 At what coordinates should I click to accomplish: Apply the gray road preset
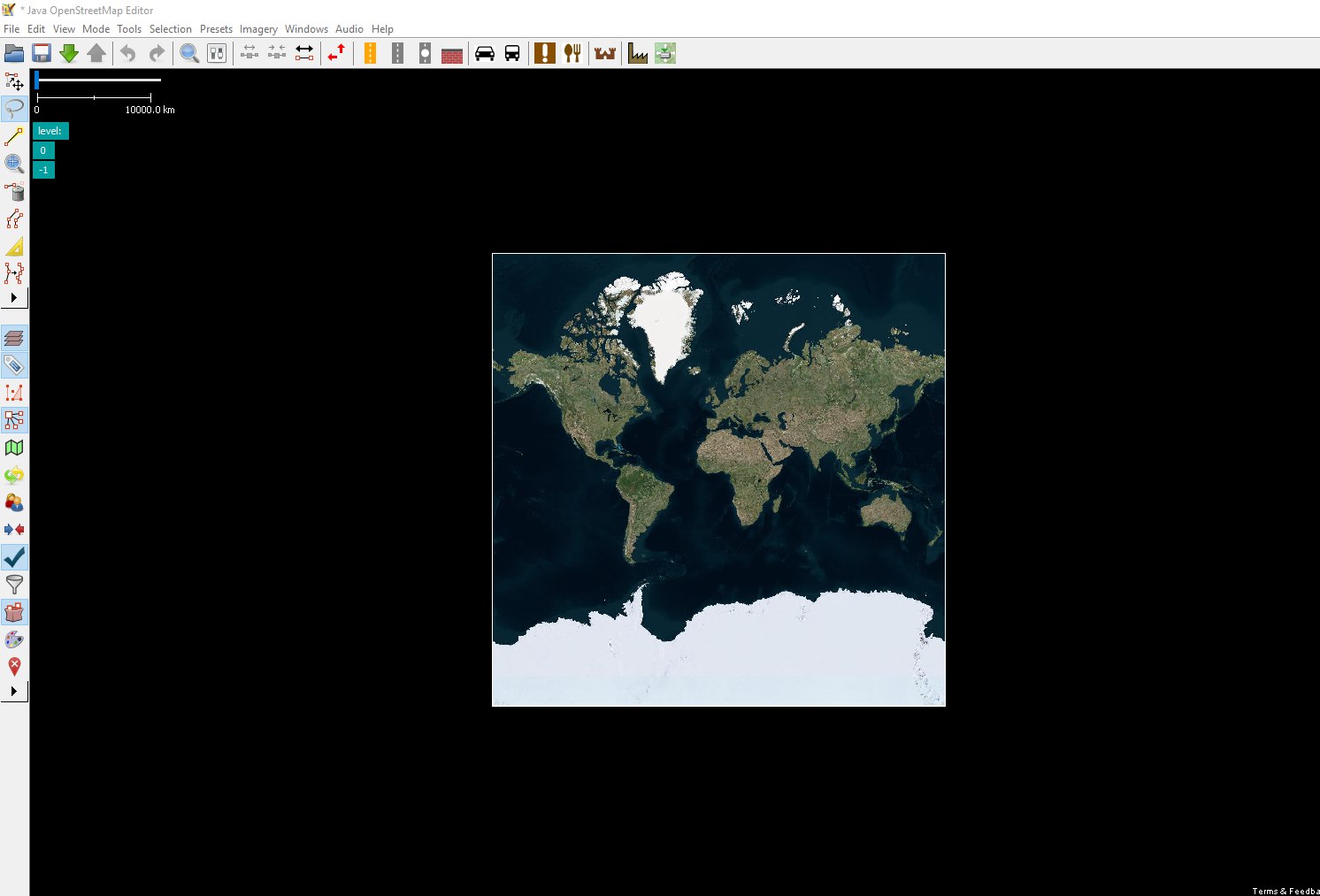[x=397, y=54]
